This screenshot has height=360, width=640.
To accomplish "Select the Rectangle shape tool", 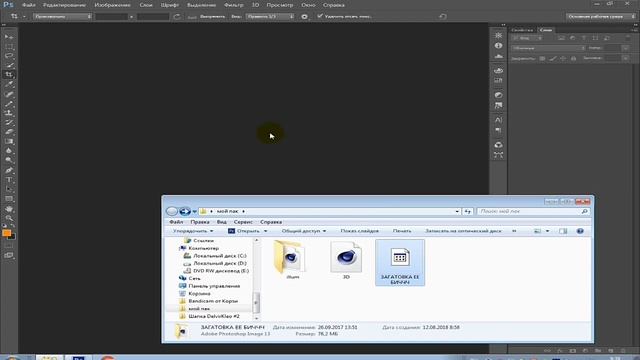I will pos(9,199).
